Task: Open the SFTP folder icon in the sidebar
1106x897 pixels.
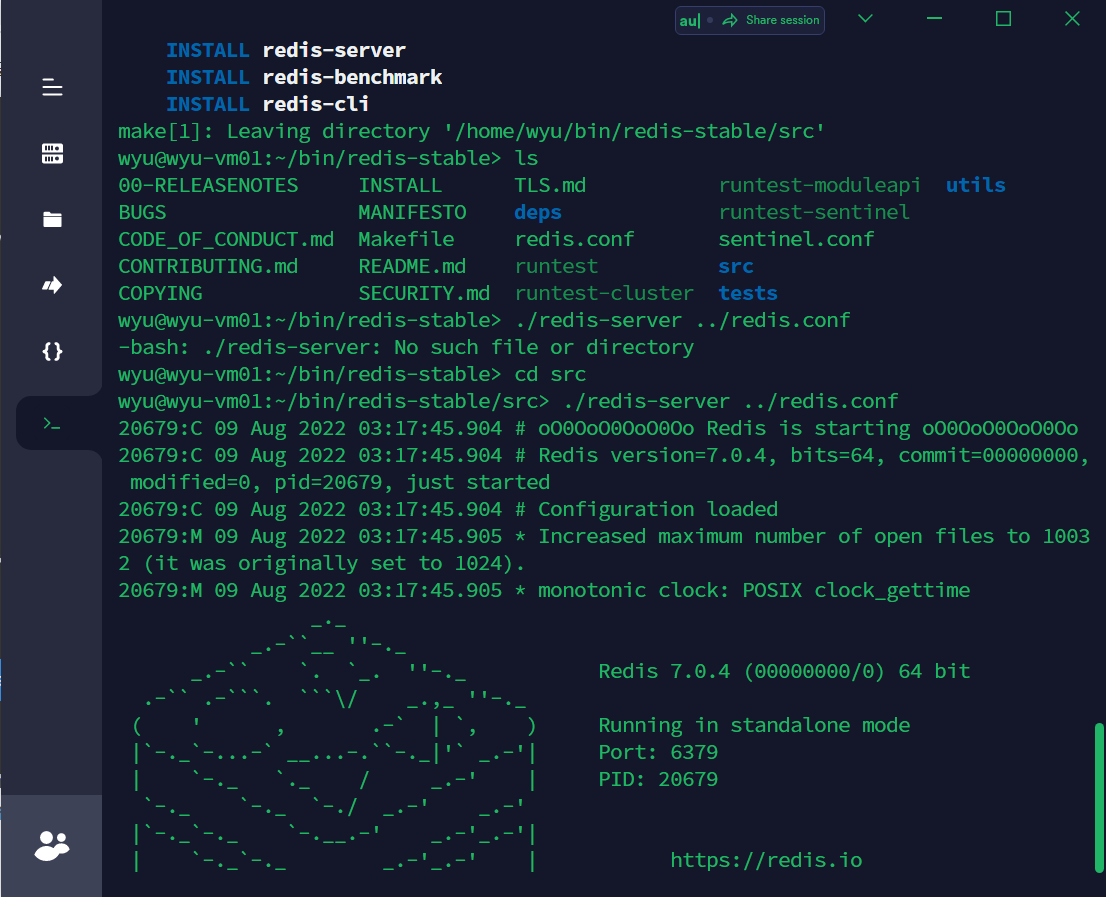Action: [x=52, y=219]
